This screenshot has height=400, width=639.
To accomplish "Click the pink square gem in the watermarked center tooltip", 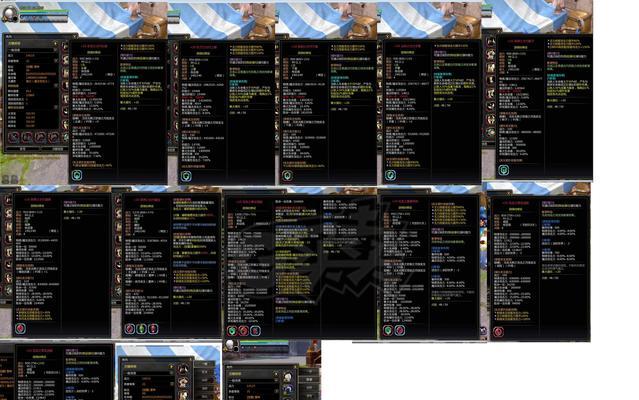I will point(255,330).
